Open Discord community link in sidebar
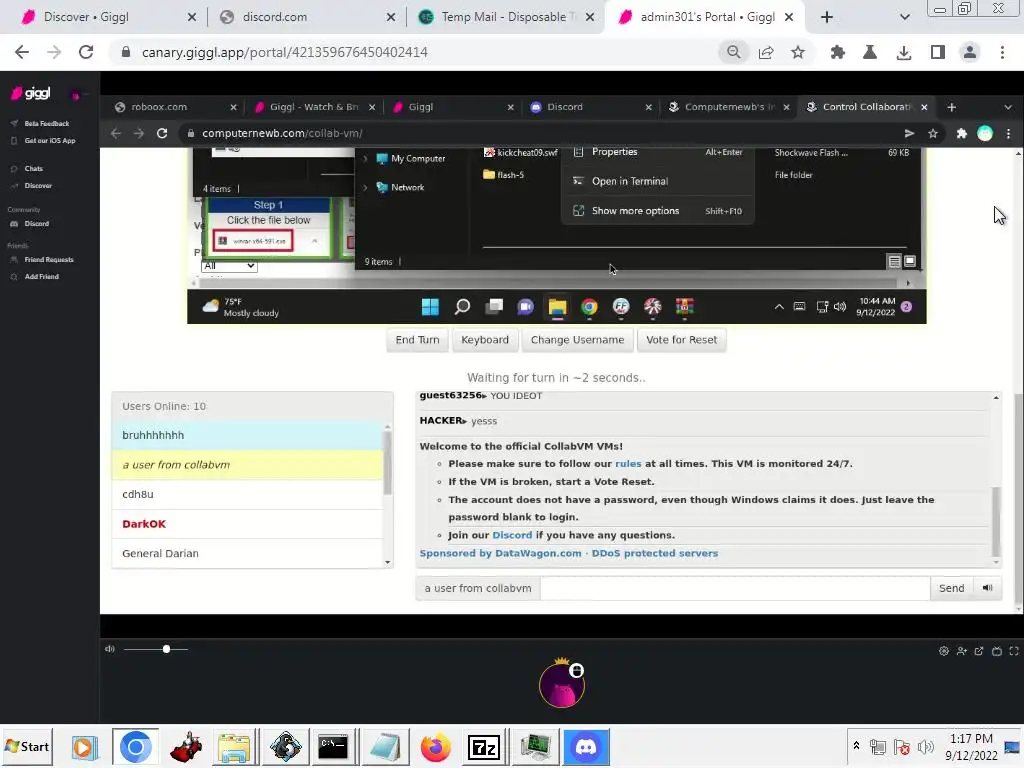The image size is (1024, 768). (37, 223)
